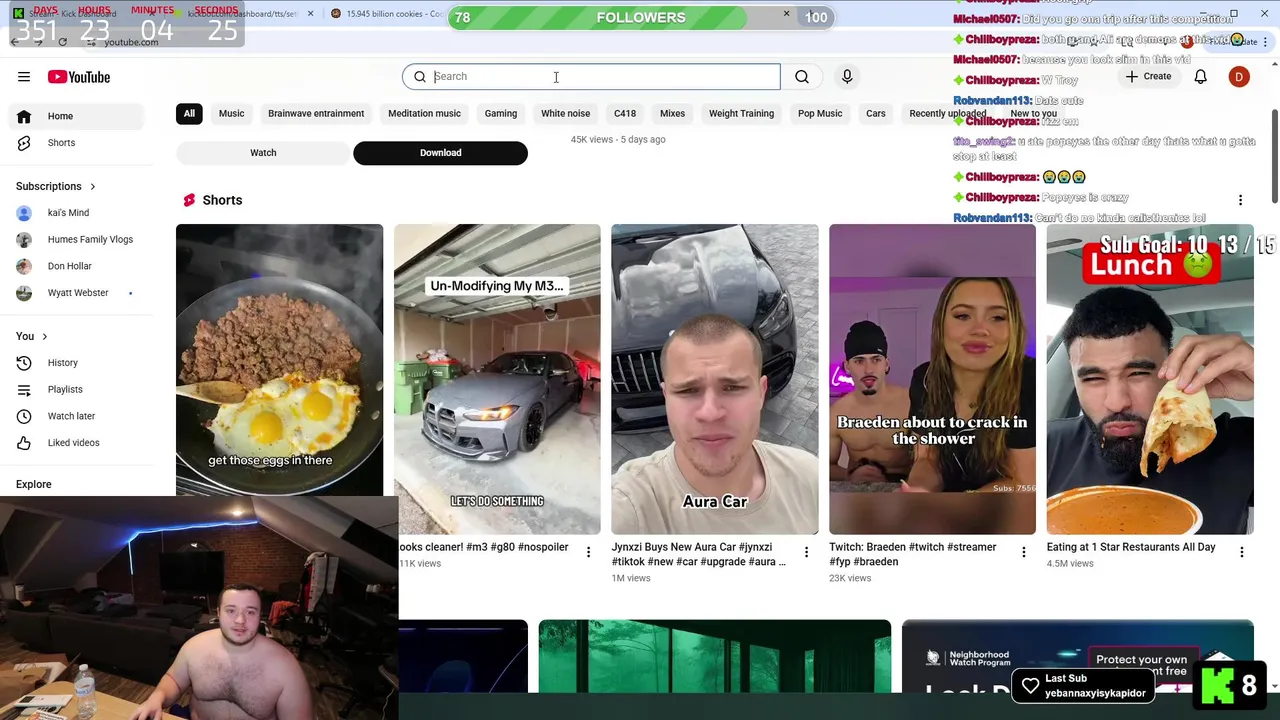Screen dimensions: 1280x720
Task: Click the Shorts sidebar icon
Action: point(24,143)
